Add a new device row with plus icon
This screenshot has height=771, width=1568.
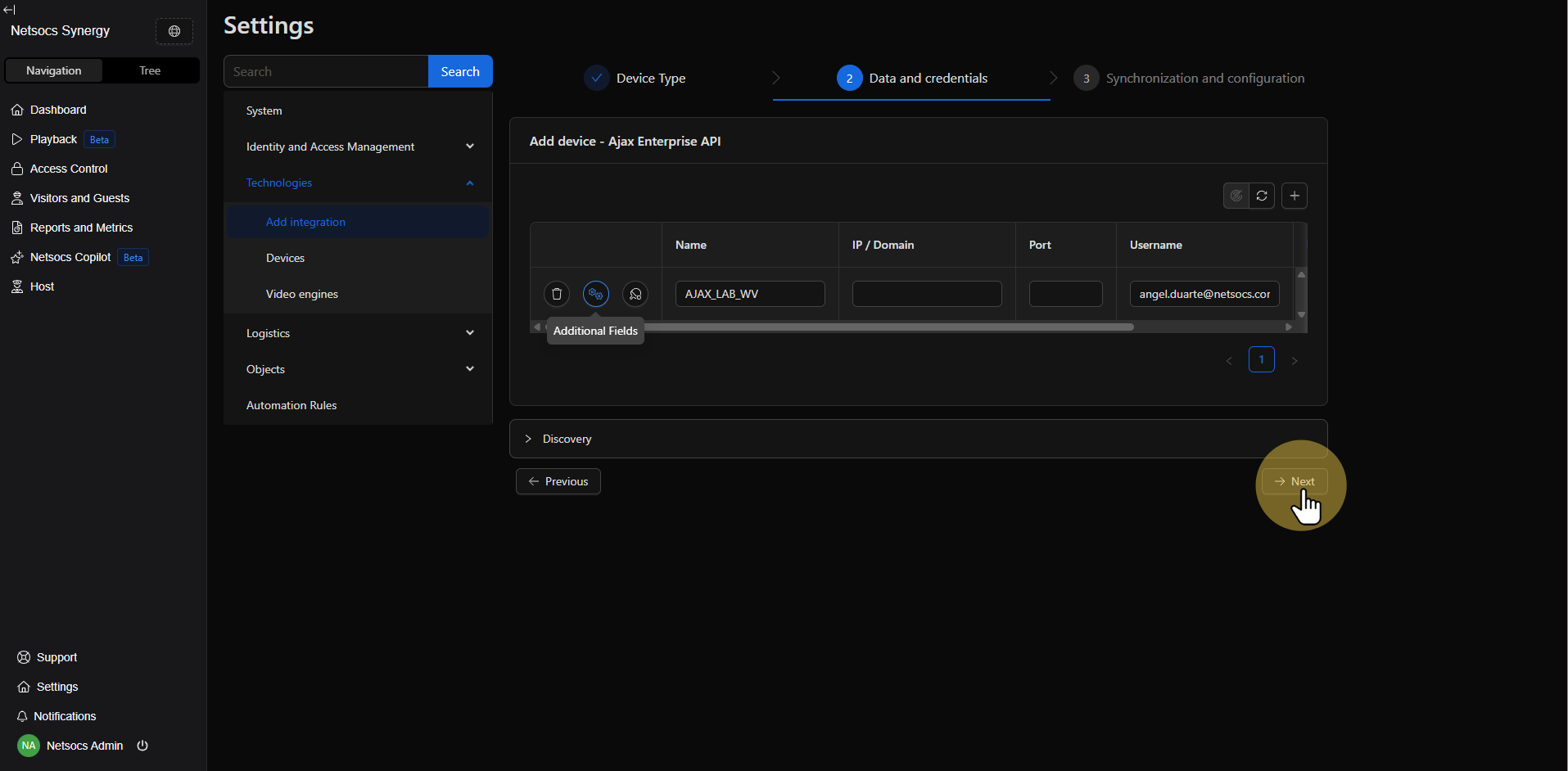1295,196
